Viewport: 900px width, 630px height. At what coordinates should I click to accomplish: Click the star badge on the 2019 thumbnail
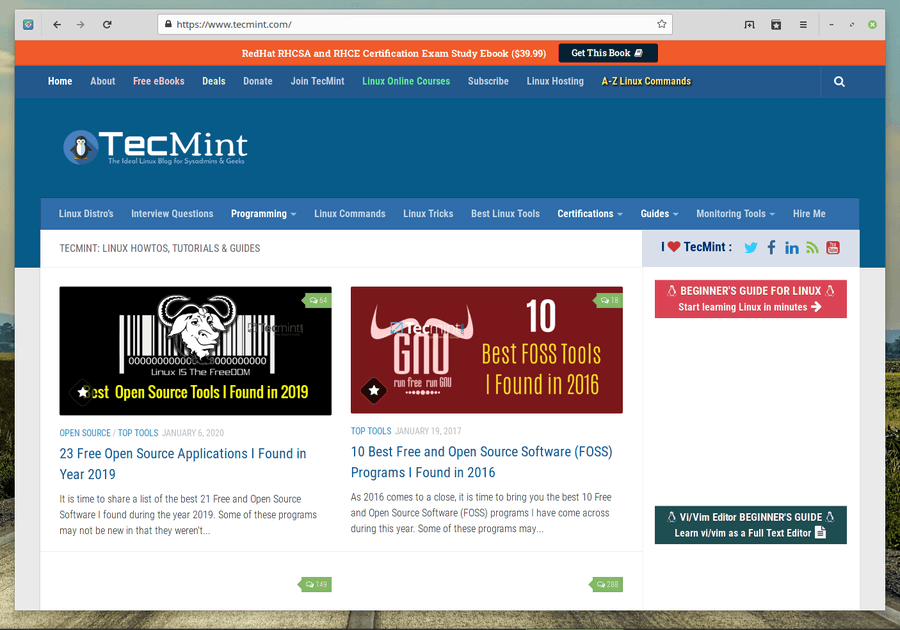tap(83, 392)
